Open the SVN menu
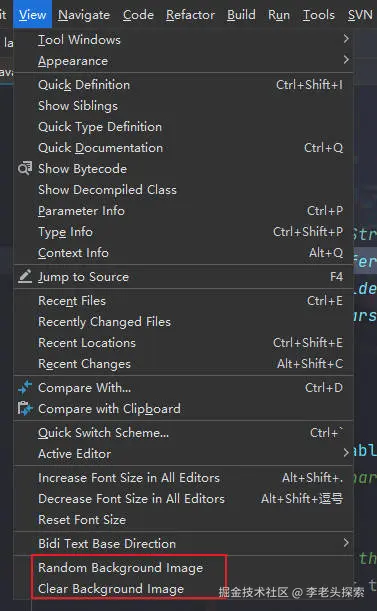Screen dimensions: 377x611 [x=359, y=15]
